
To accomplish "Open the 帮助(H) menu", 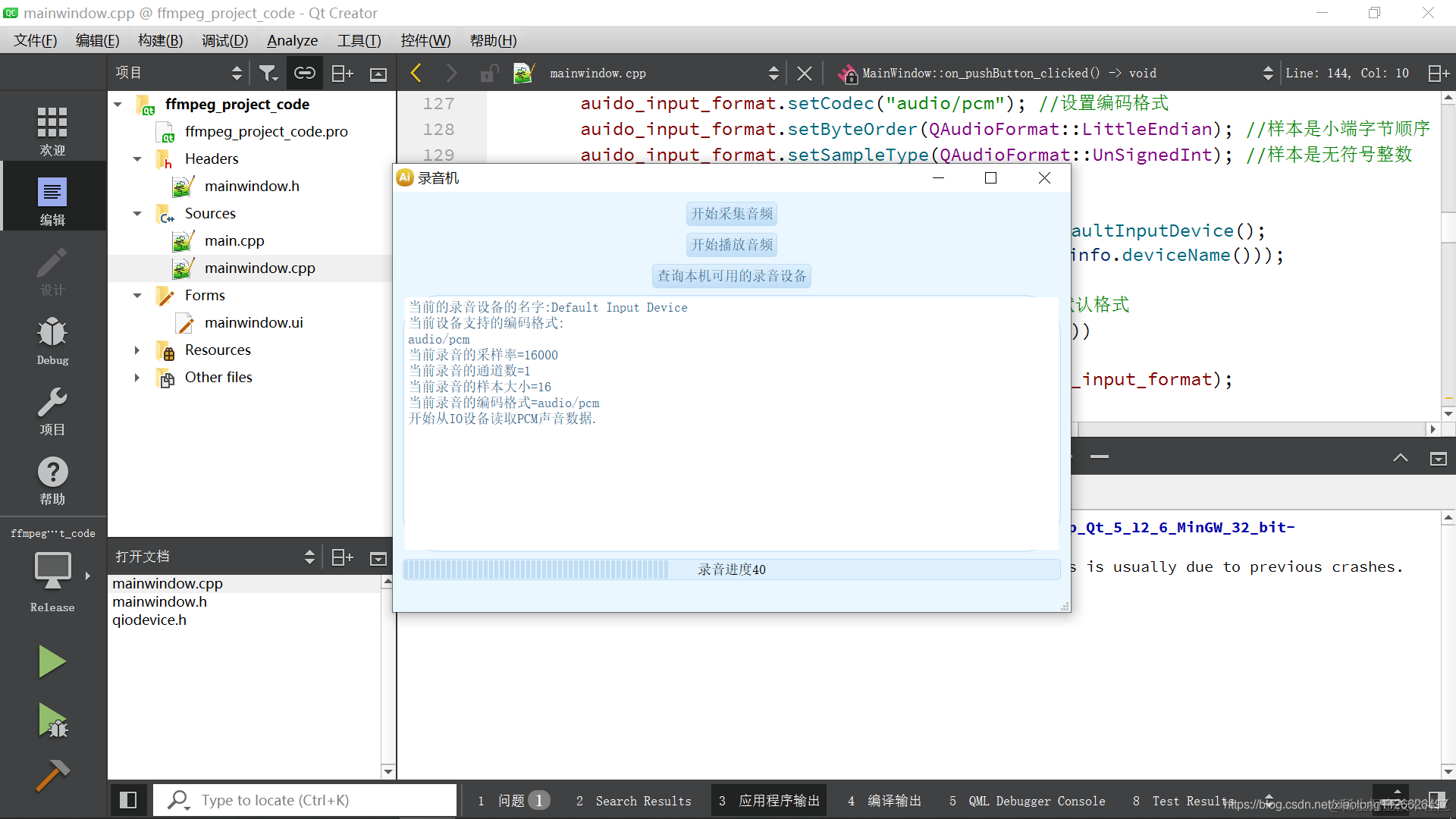I will coord(493,40).
